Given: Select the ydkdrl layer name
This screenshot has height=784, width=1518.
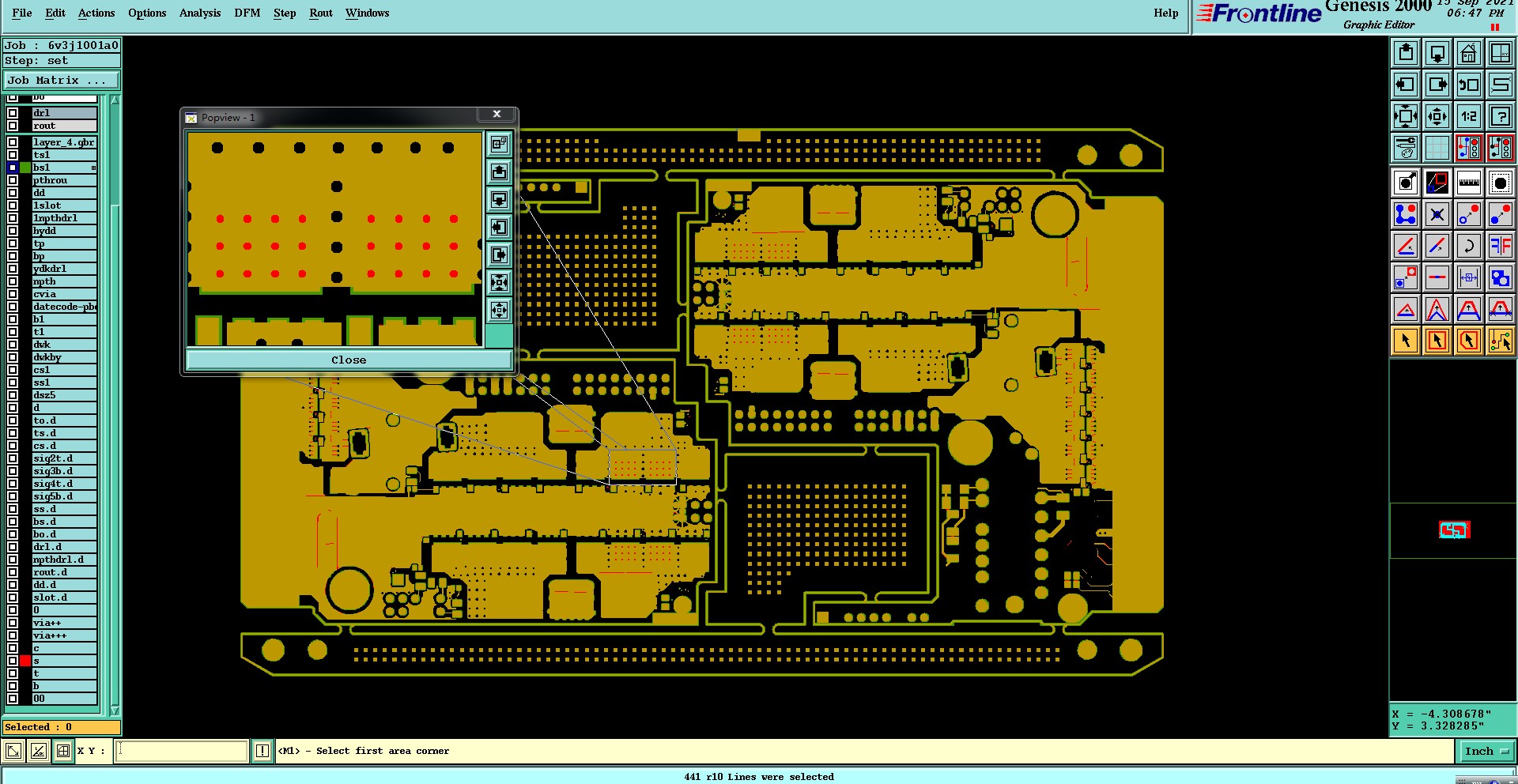Looking at the screenshot, I should point(65,269).
